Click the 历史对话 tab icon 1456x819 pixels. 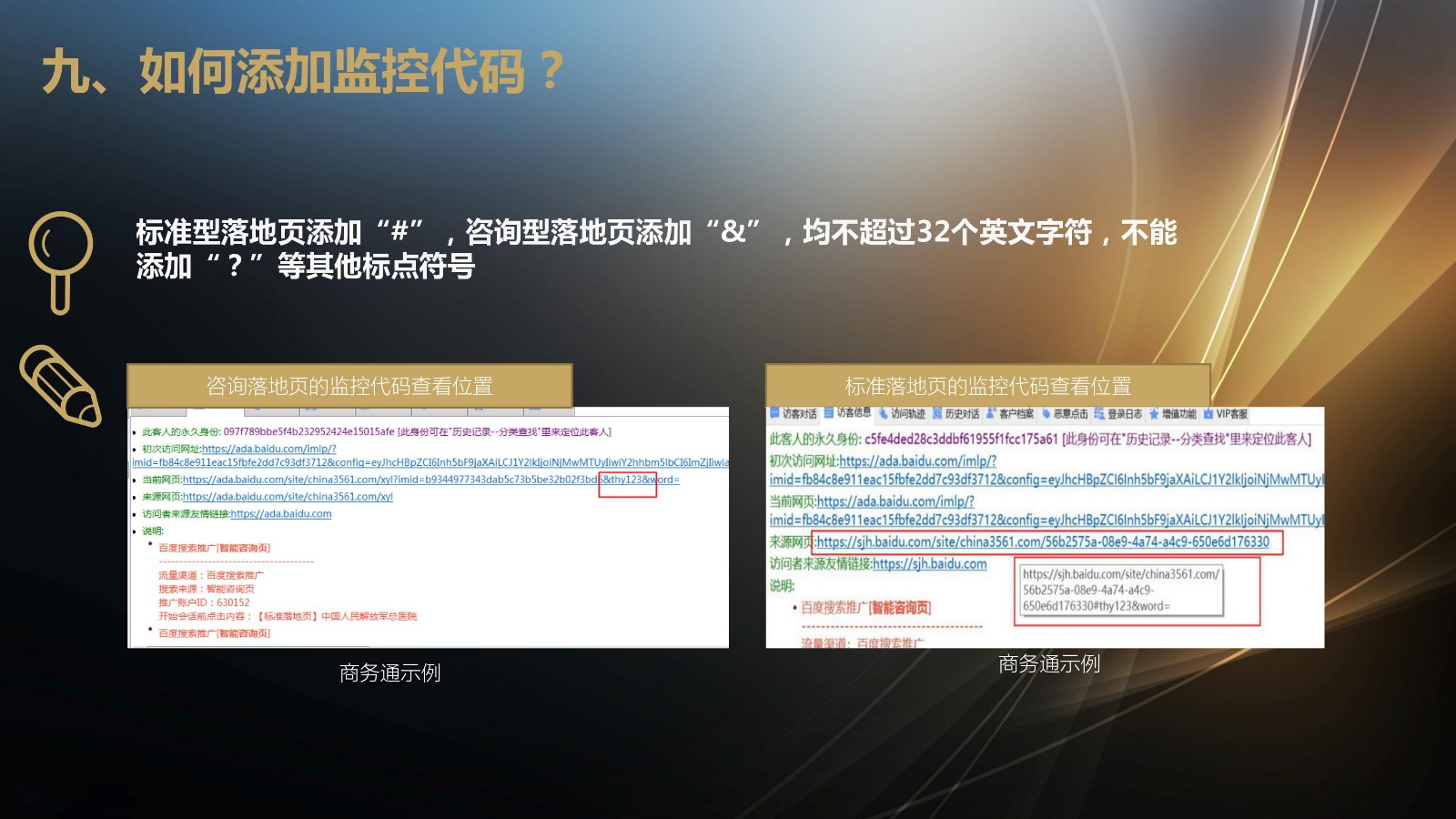(937, 413)
